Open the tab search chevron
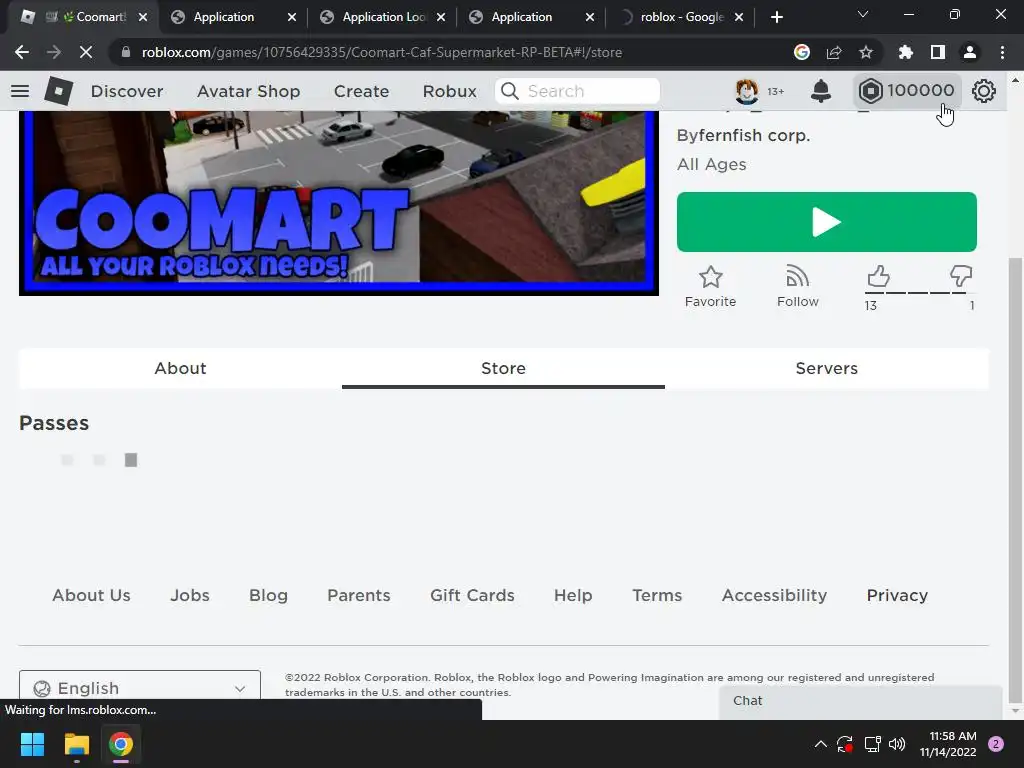Viewport: 1024px width, 768px height. tap(863, 14)
